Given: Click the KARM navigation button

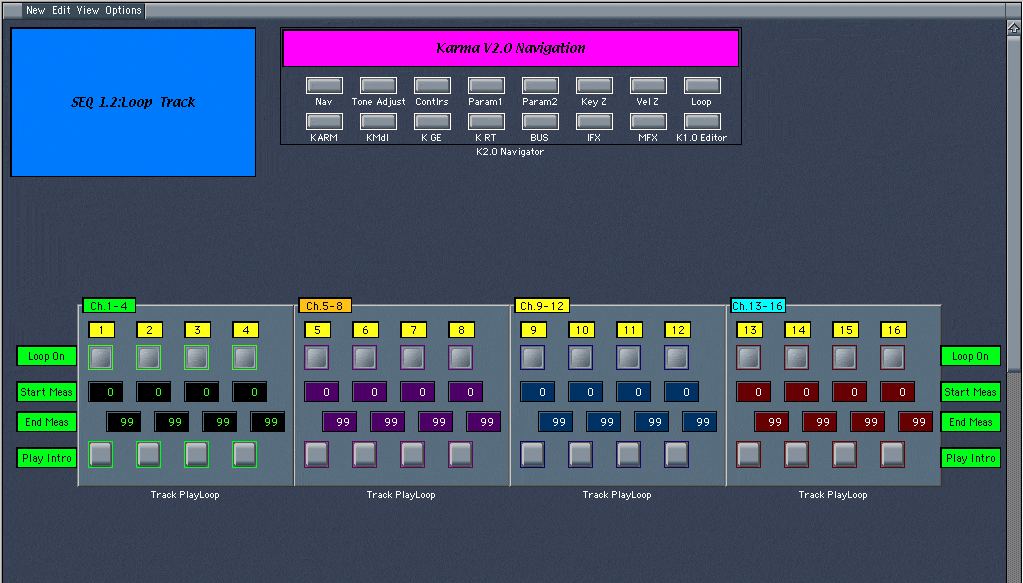Looking at the screenshot, I should [x=324, y=121].
